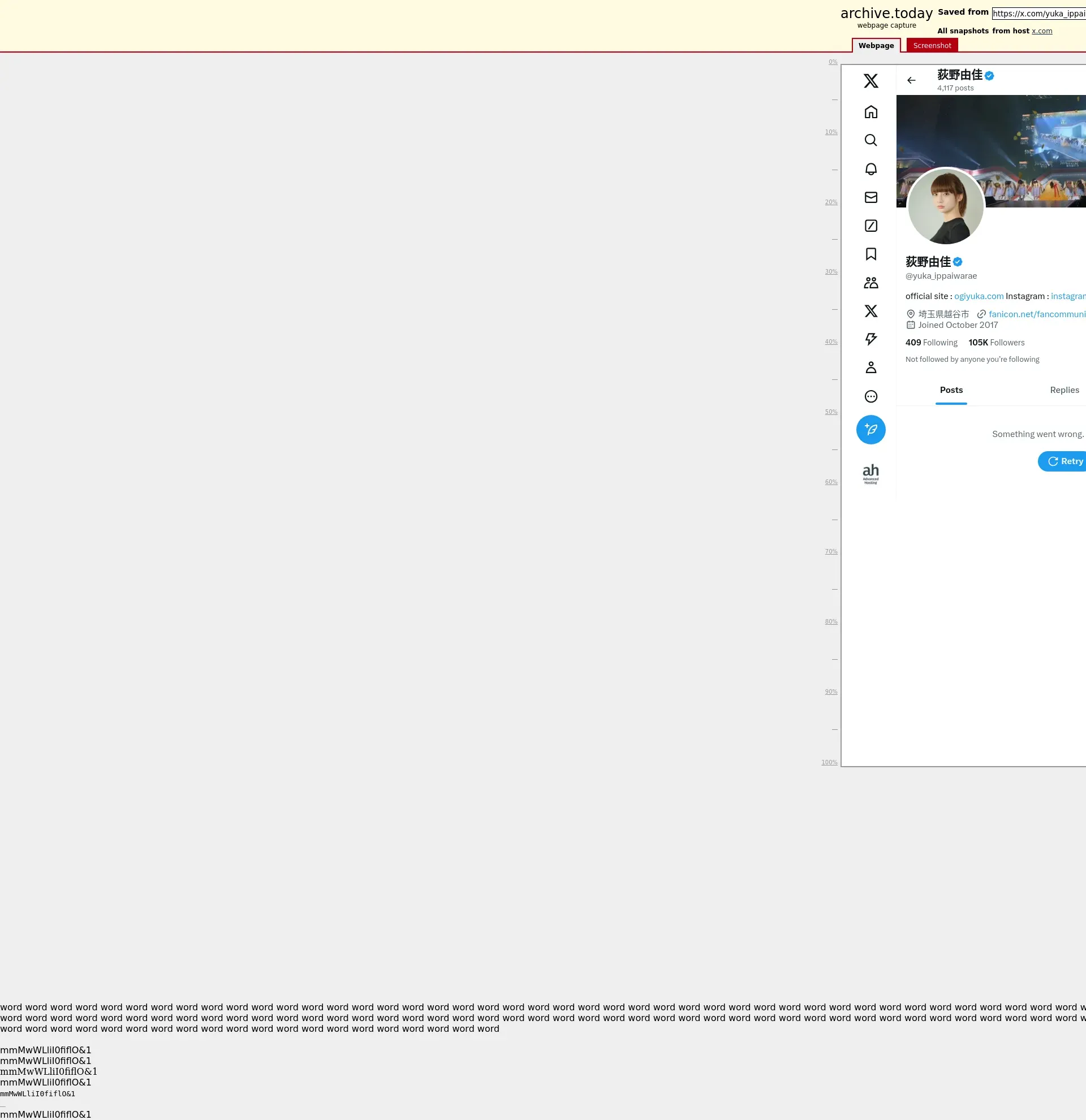Jump to the 50% scroll marker
The image size is (1086, 1120).
click(830, 412)
